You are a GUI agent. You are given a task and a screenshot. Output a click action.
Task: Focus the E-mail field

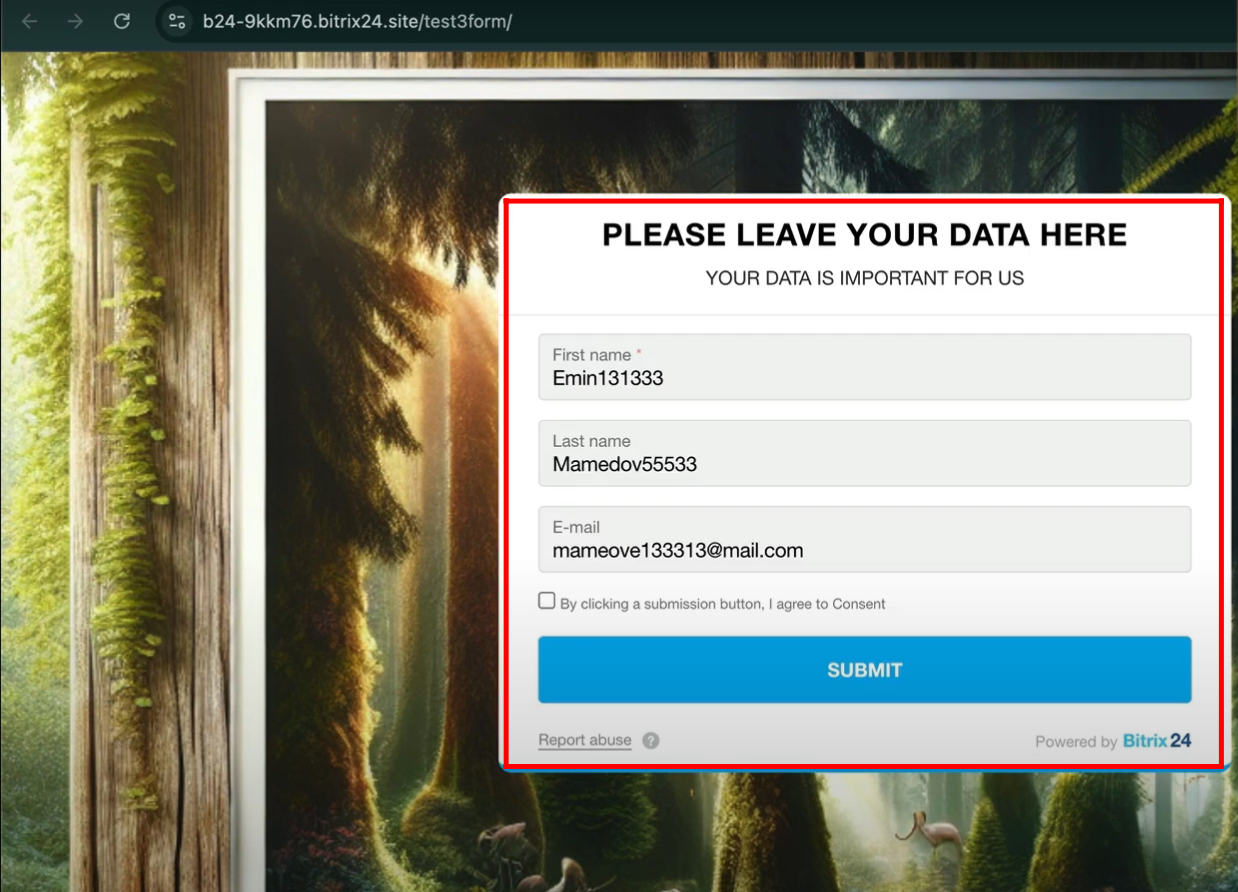point(864,539)
